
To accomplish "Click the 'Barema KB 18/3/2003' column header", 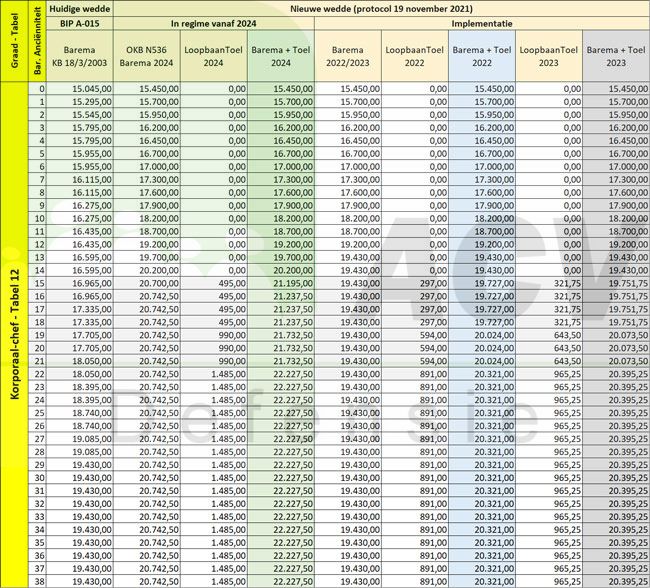I will point(80,56).
